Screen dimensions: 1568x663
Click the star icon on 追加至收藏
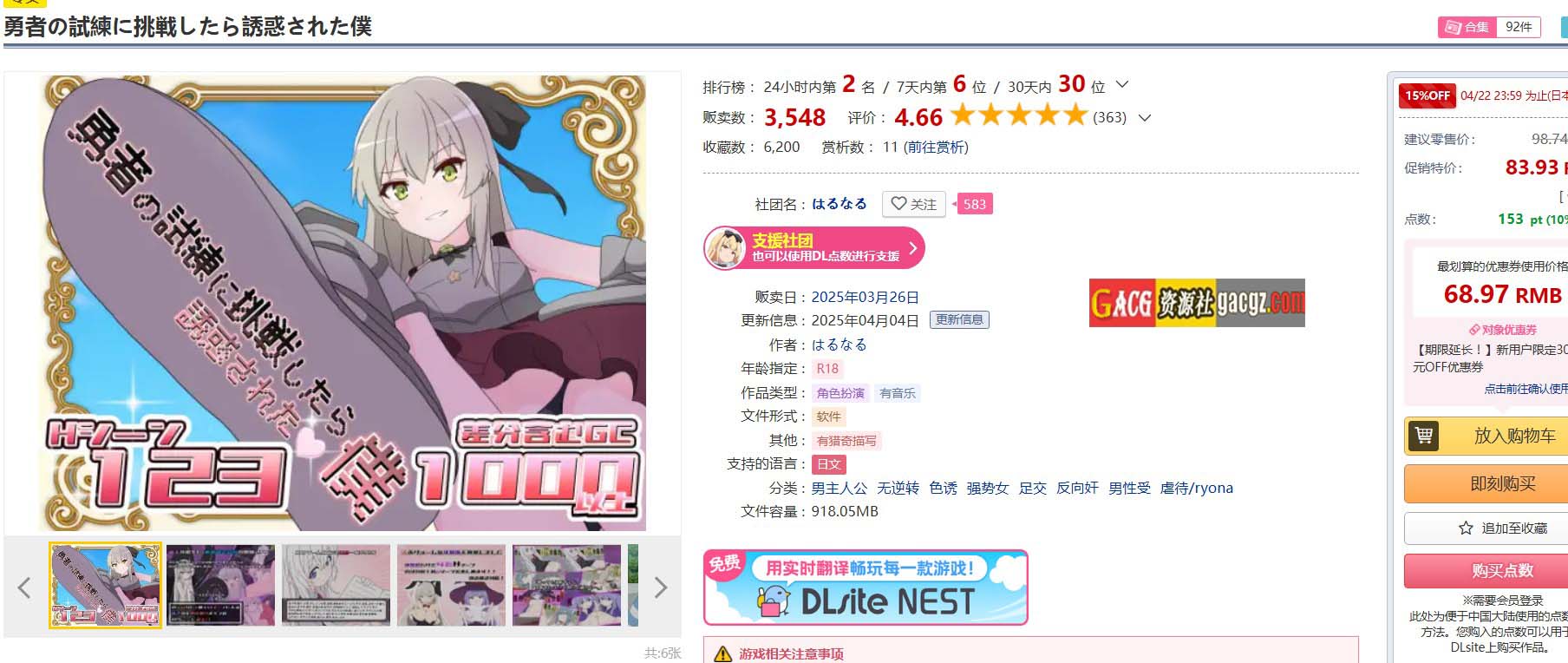(1466, 528)
